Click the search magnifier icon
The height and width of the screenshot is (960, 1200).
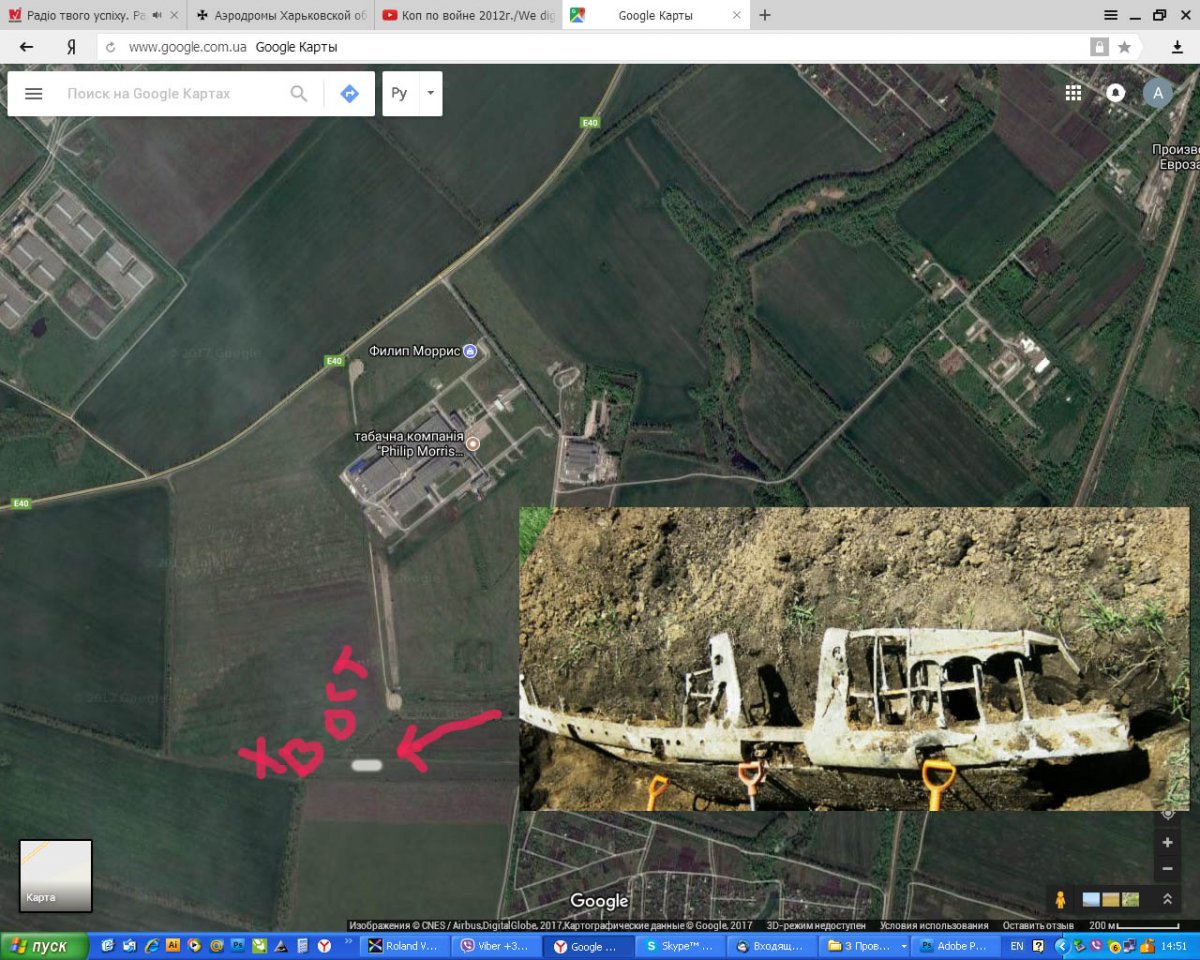[x=299, y=93]
